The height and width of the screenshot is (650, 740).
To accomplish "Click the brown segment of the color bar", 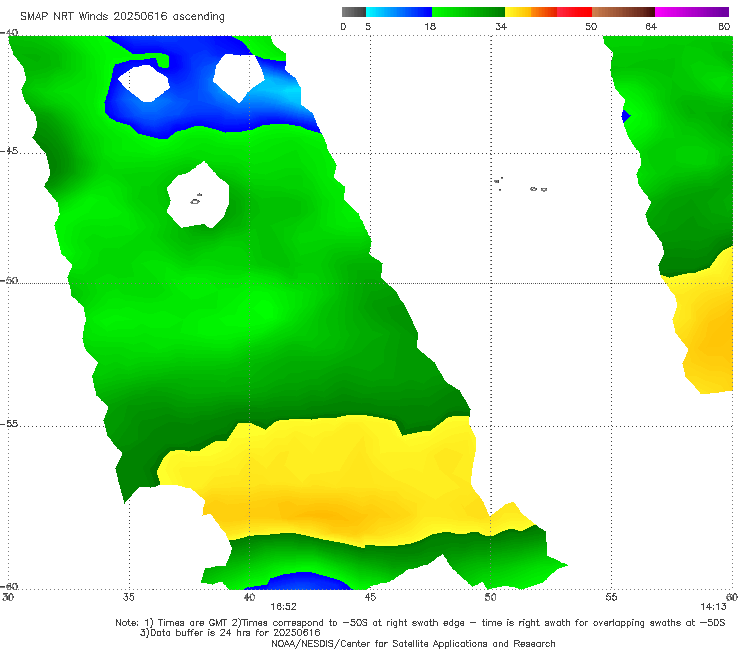I will pos(623,12).
